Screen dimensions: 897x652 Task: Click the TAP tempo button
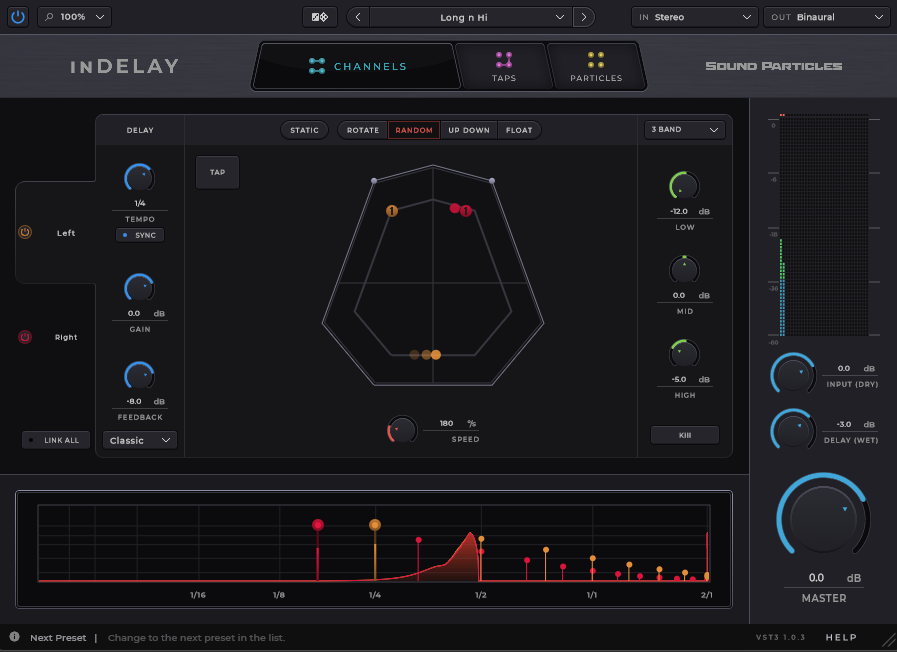[x=217, y=172]
